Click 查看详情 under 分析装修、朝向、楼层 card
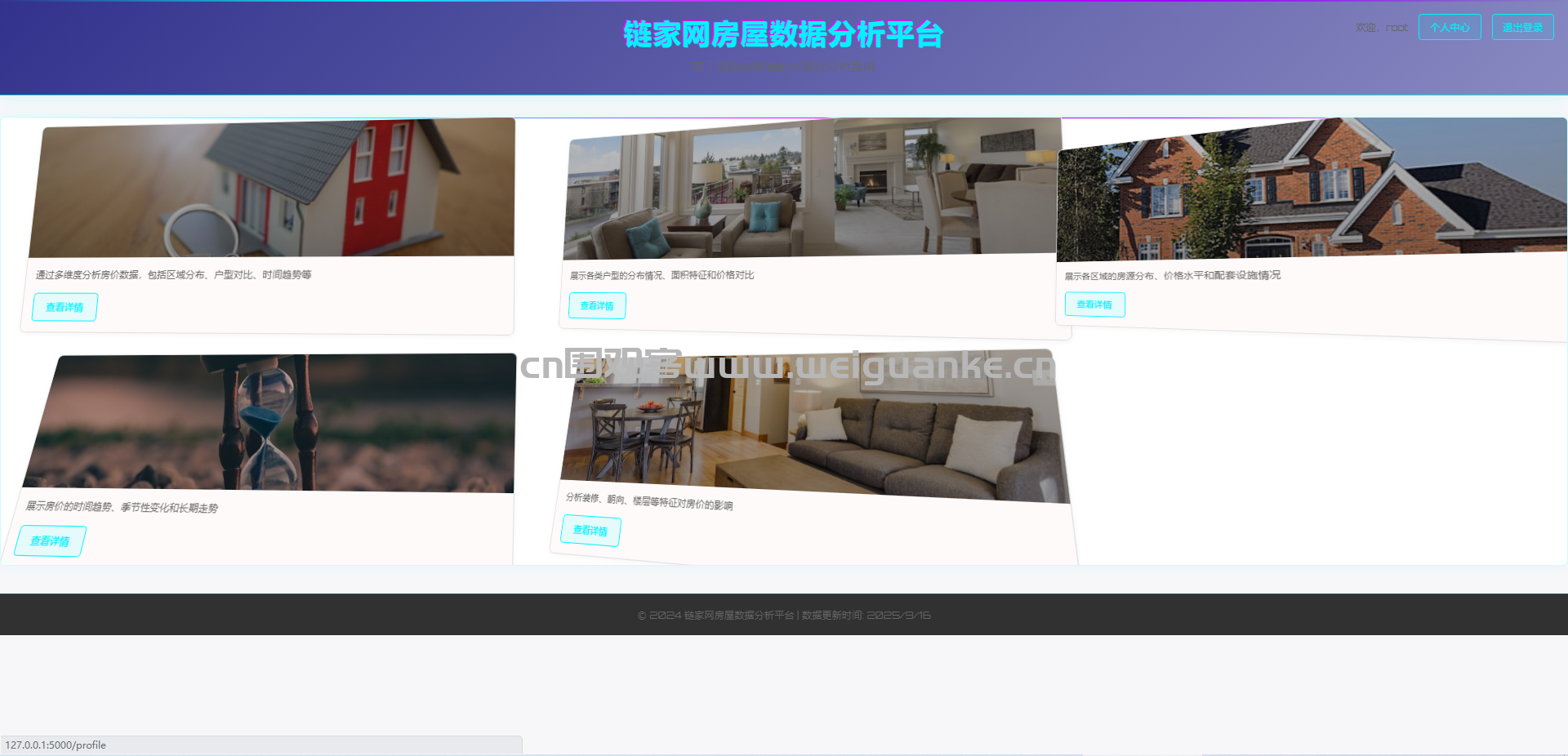1568x756 pixels. point(590,531)
